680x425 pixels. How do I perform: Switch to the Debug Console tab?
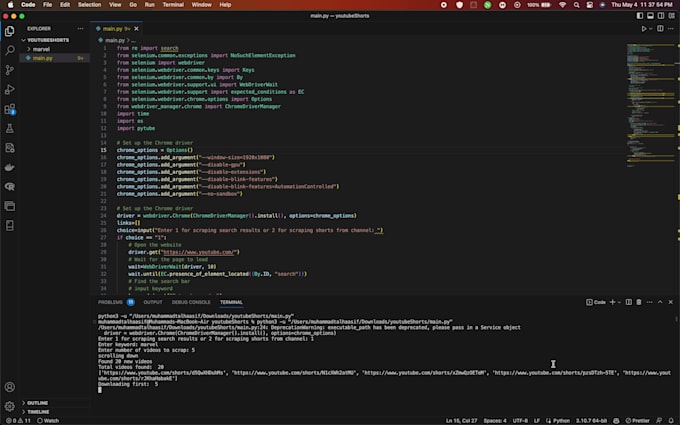click(192, 302)
